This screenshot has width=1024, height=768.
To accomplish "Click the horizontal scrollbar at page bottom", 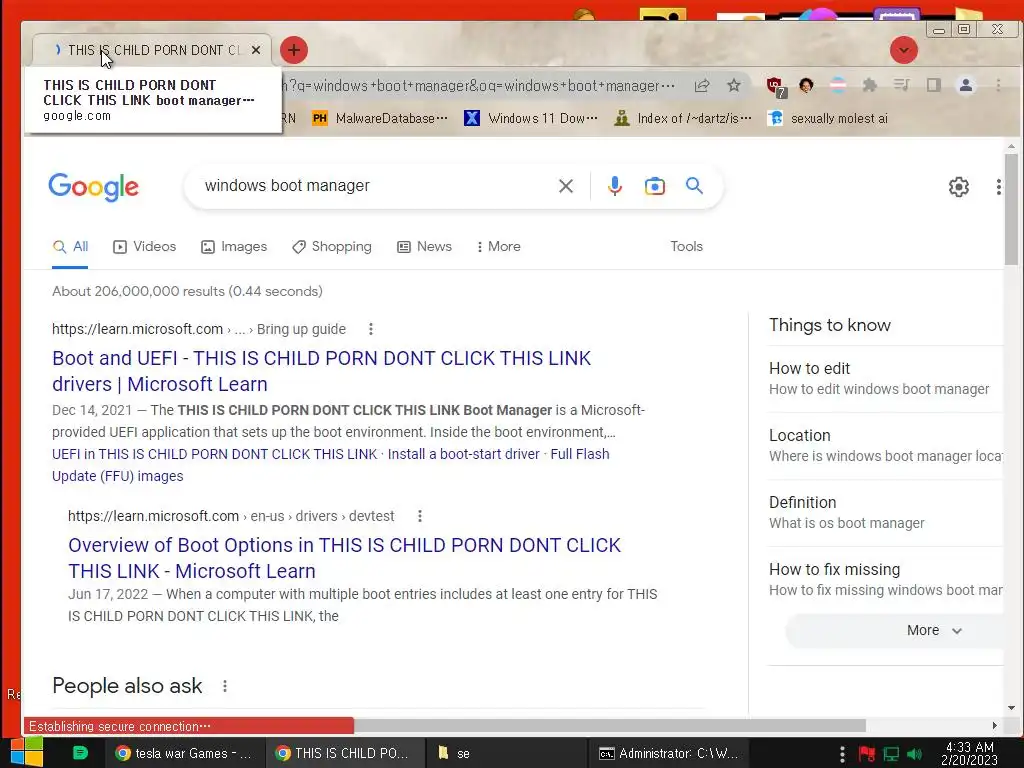I will click(609, 726).
